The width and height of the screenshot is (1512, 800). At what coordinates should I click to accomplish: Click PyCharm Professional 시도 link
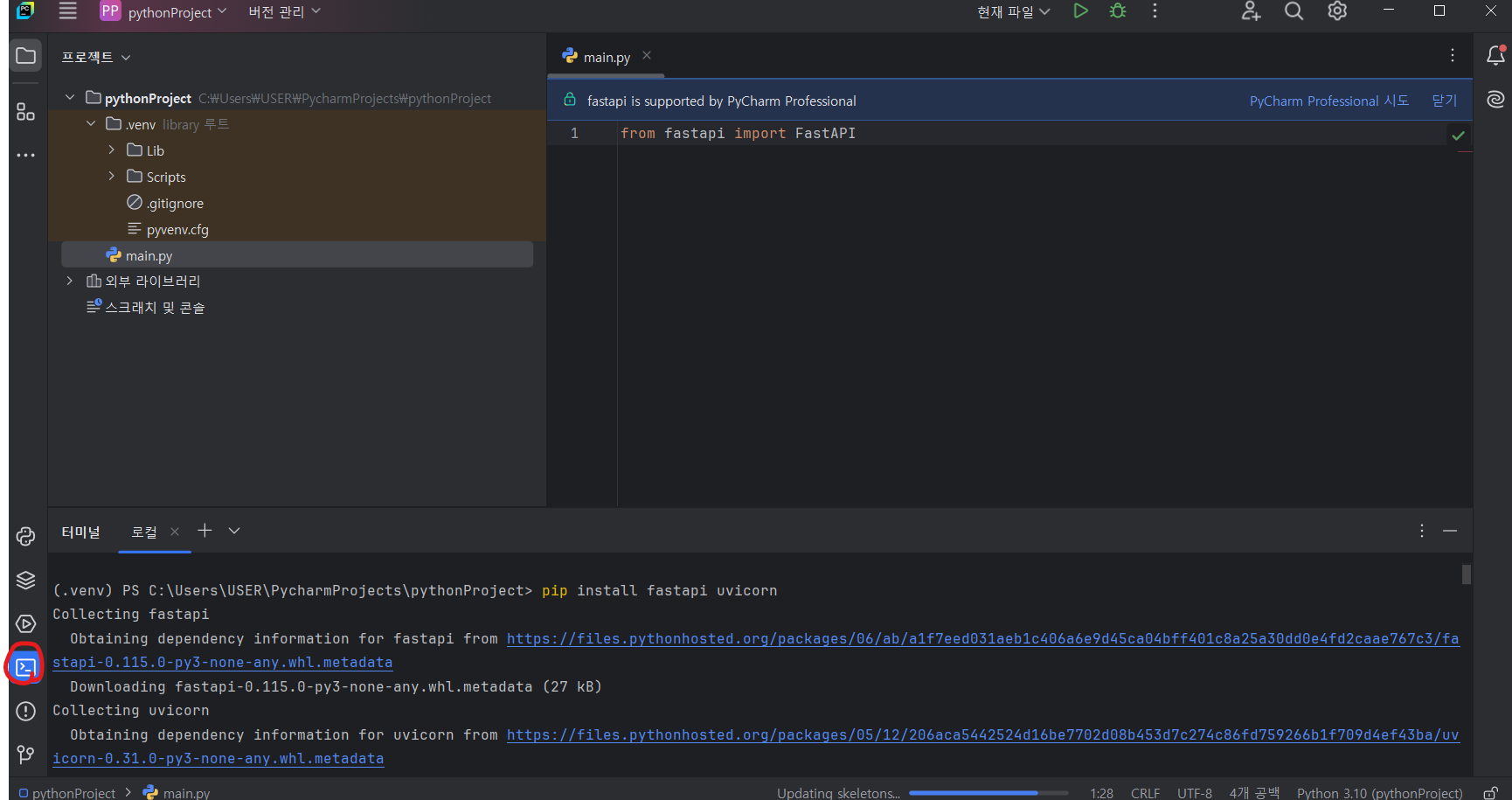pos(1329,101)
